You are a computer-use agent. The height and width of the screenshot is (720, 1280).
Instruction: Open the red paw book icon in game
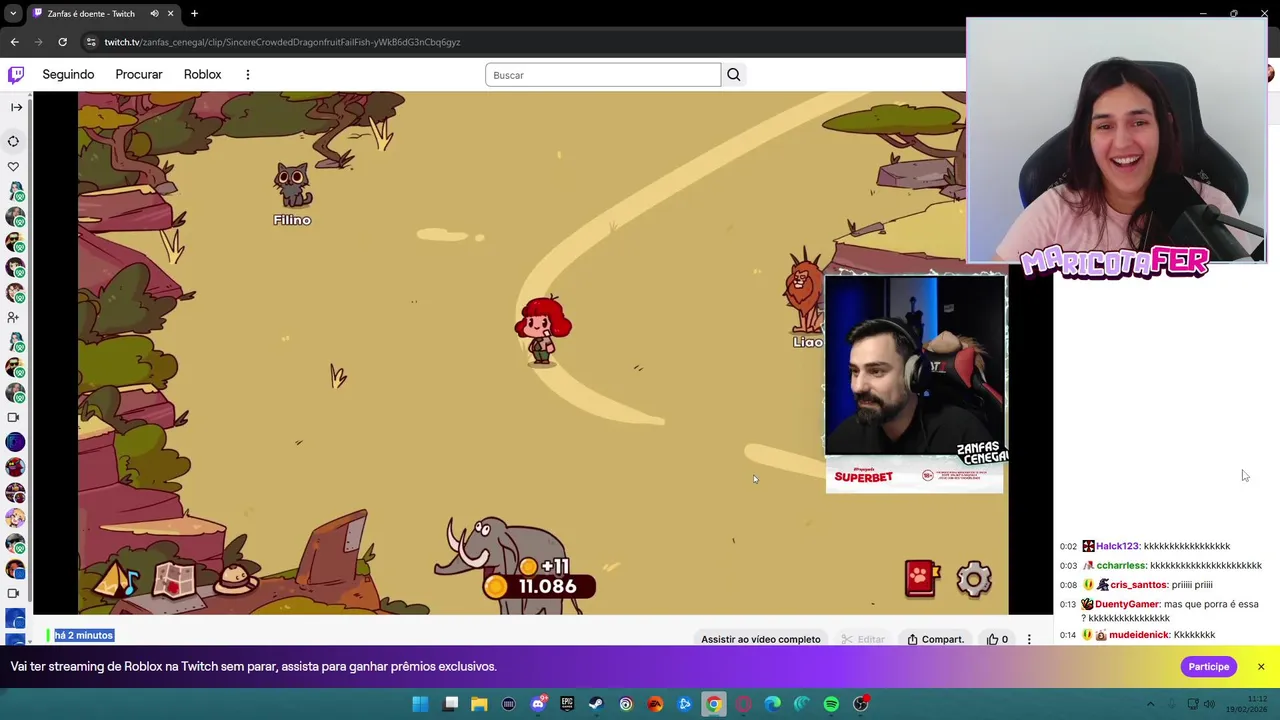pos(922,579)
